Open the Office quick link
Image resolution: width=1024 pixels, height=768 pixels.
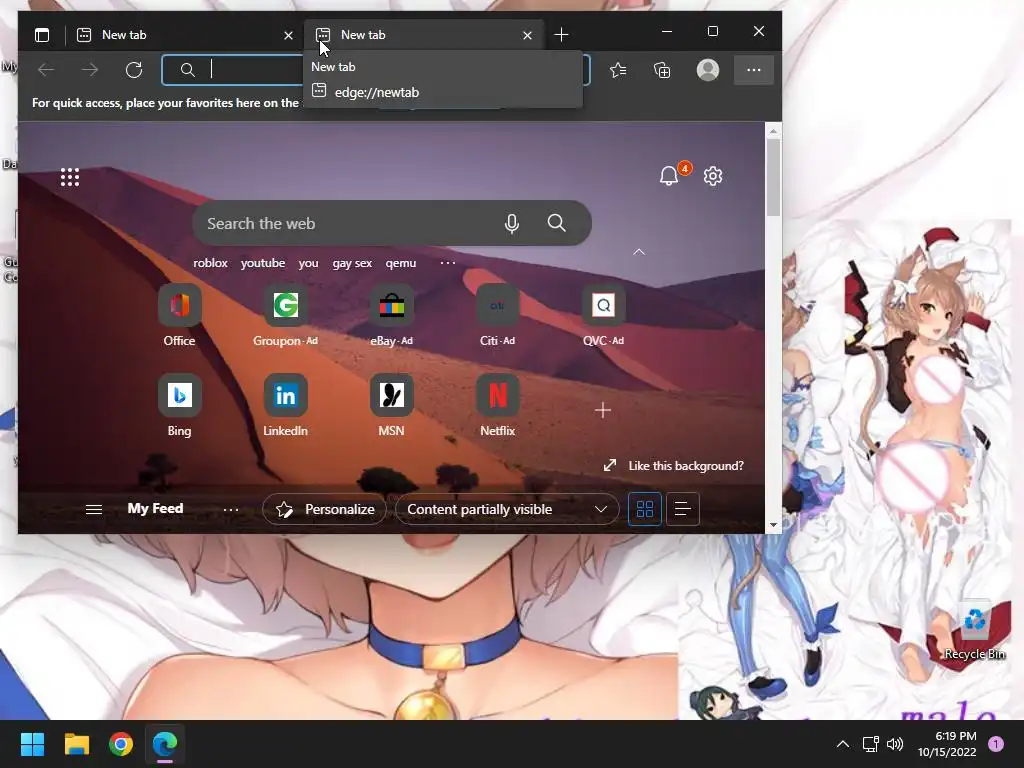tap(180, 315)
